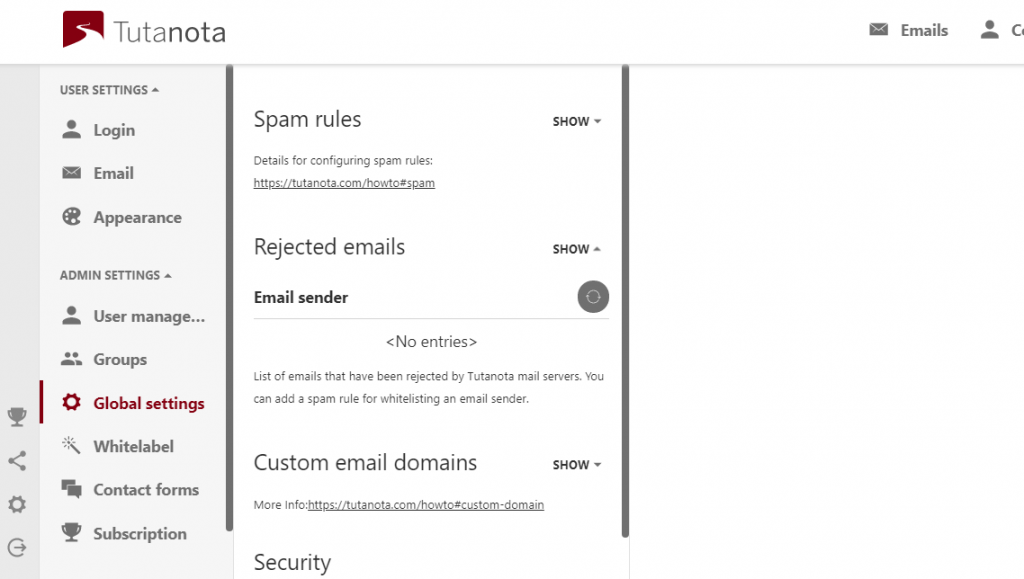Click the <No entries> text
This screenshot has width=1024, height=579.
tap(431, 341)
